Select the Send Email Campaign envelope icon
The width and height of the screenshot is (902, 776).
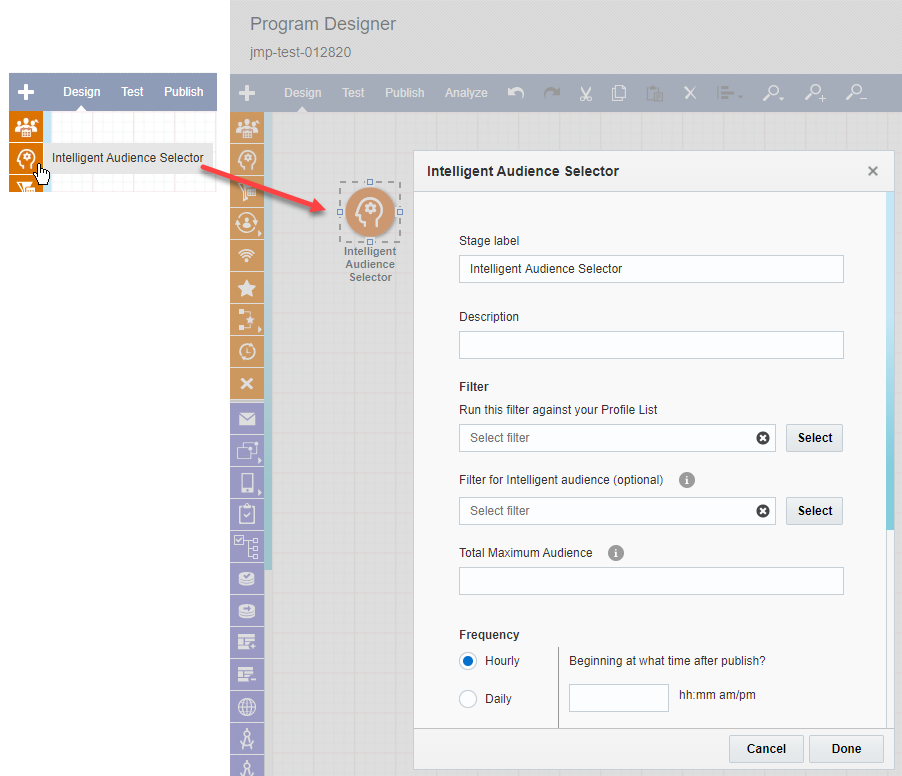point(247,419)
